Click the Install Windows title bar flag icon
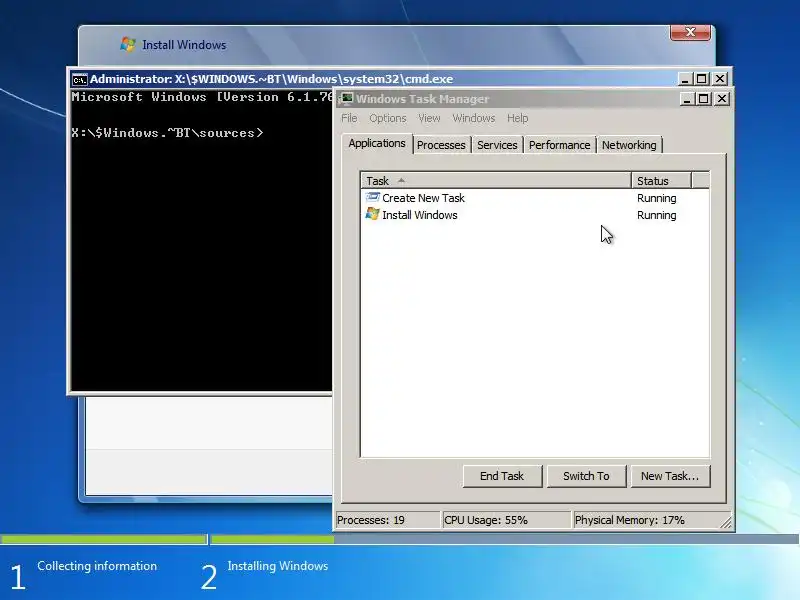800x600 pixels. 128,44
